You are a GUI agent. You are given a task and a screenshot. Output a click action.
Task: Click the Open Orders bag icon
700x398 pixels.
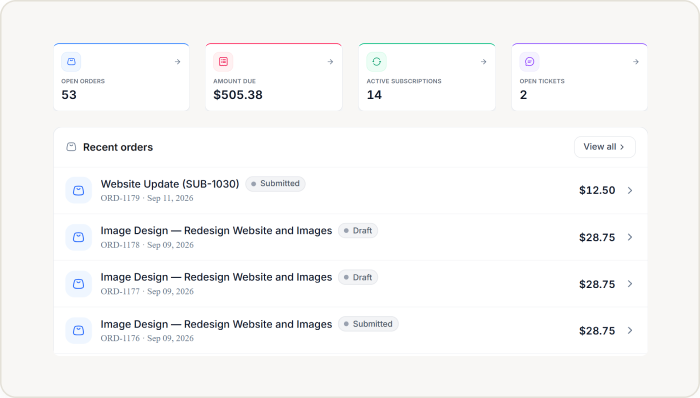pos(71,62)
